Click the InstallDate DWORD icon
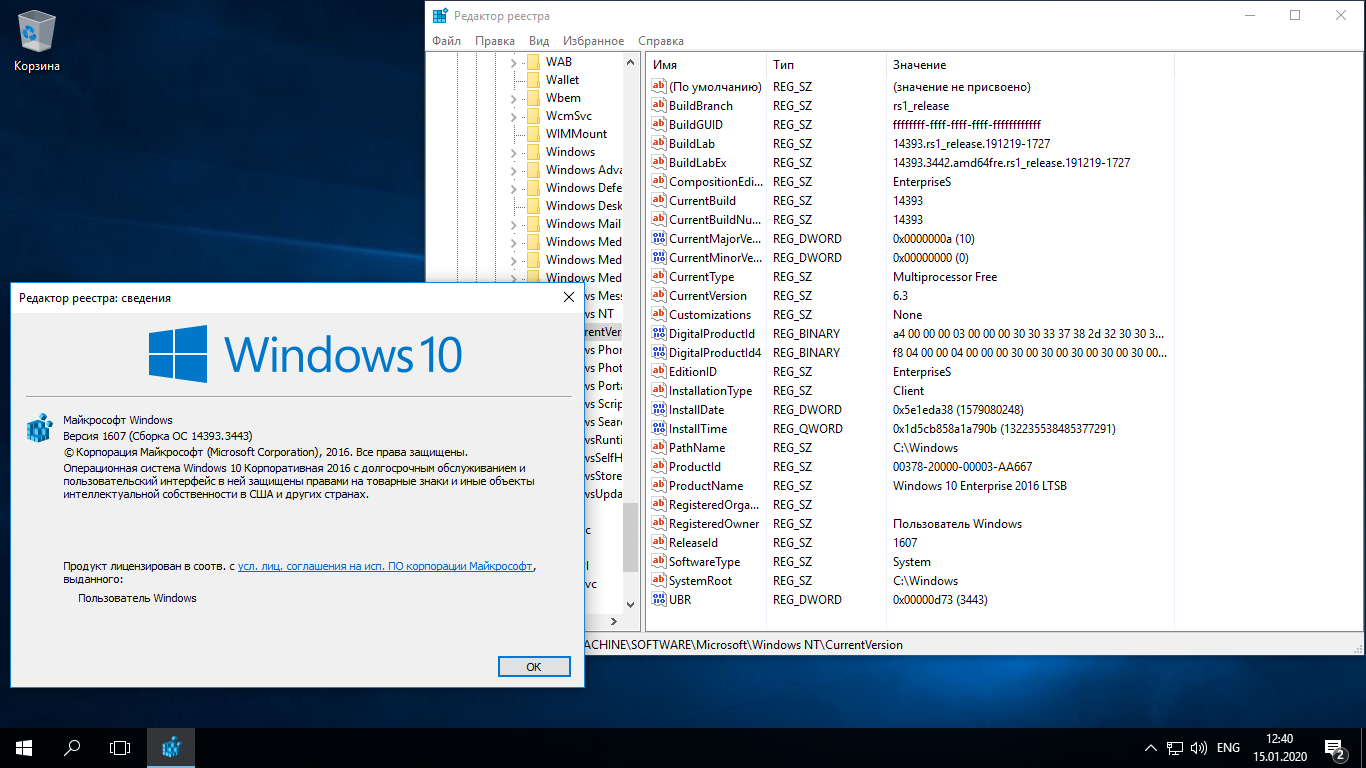Screen dimensions: 1366x768 [x=658, y=409]
